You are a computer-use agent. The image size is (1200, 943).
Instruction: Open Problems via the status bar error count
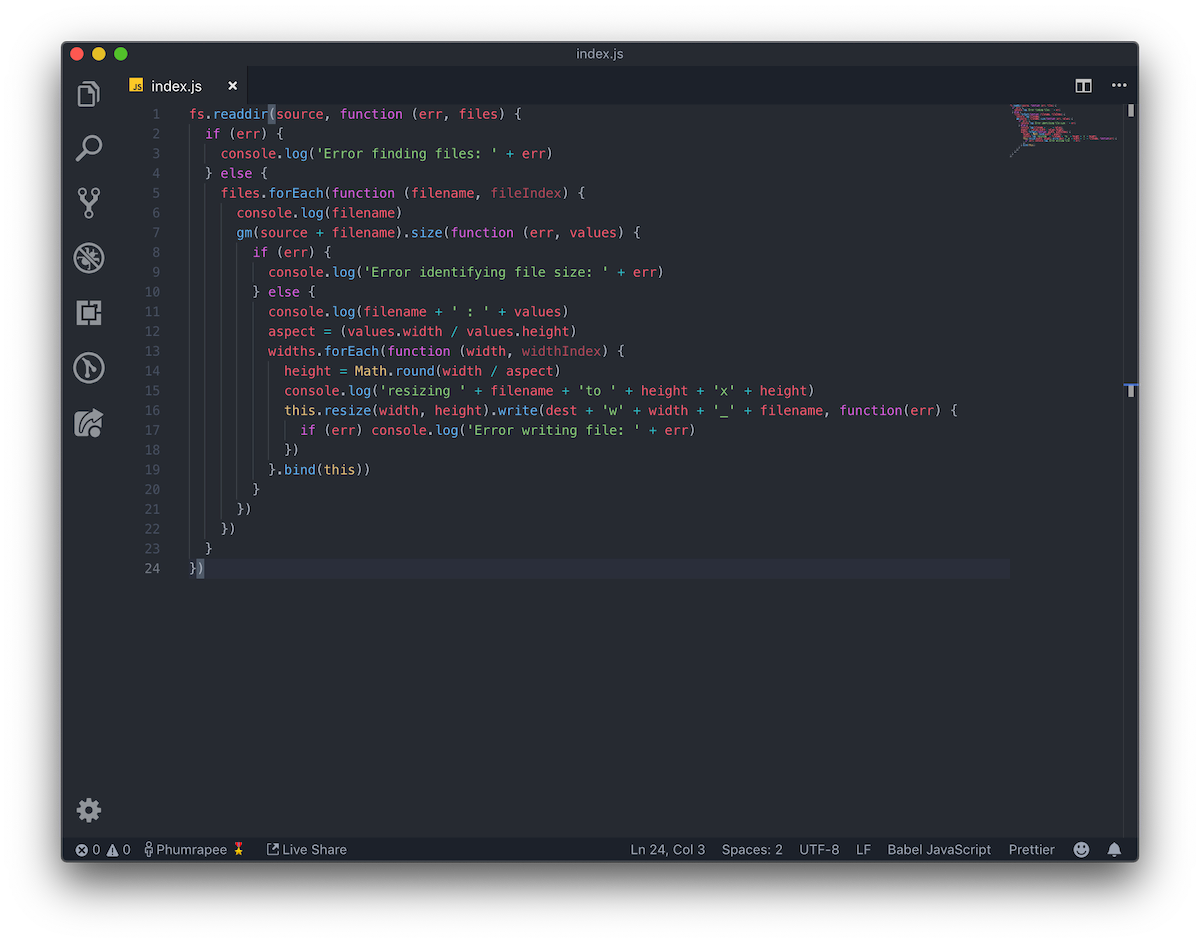tap(88, 850)
